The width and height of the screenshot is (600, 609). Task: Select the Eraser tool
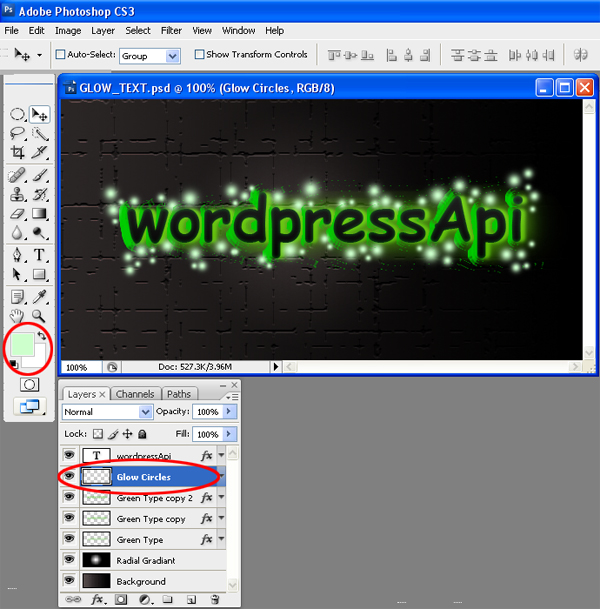[17, 213]
